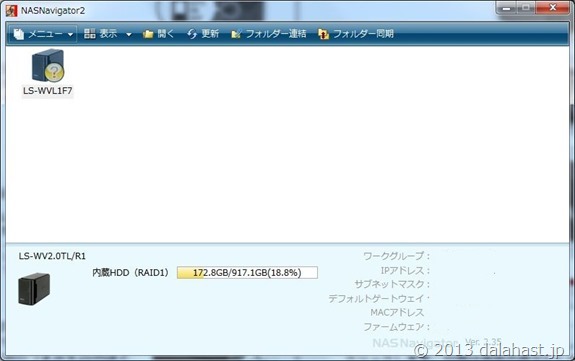Click the LS-WVL1F7 device name label

click(x=48, y=91)
